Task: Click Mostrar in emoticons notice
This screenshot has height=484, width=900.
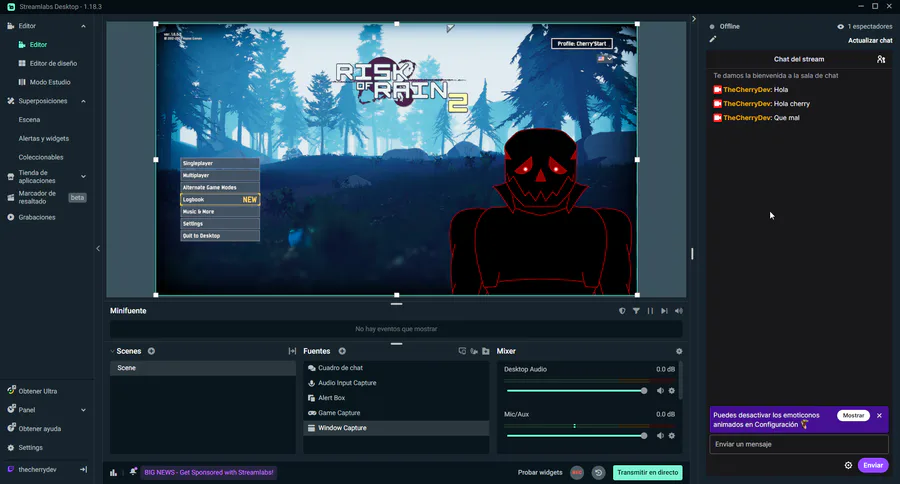Action: click(853, 415)
